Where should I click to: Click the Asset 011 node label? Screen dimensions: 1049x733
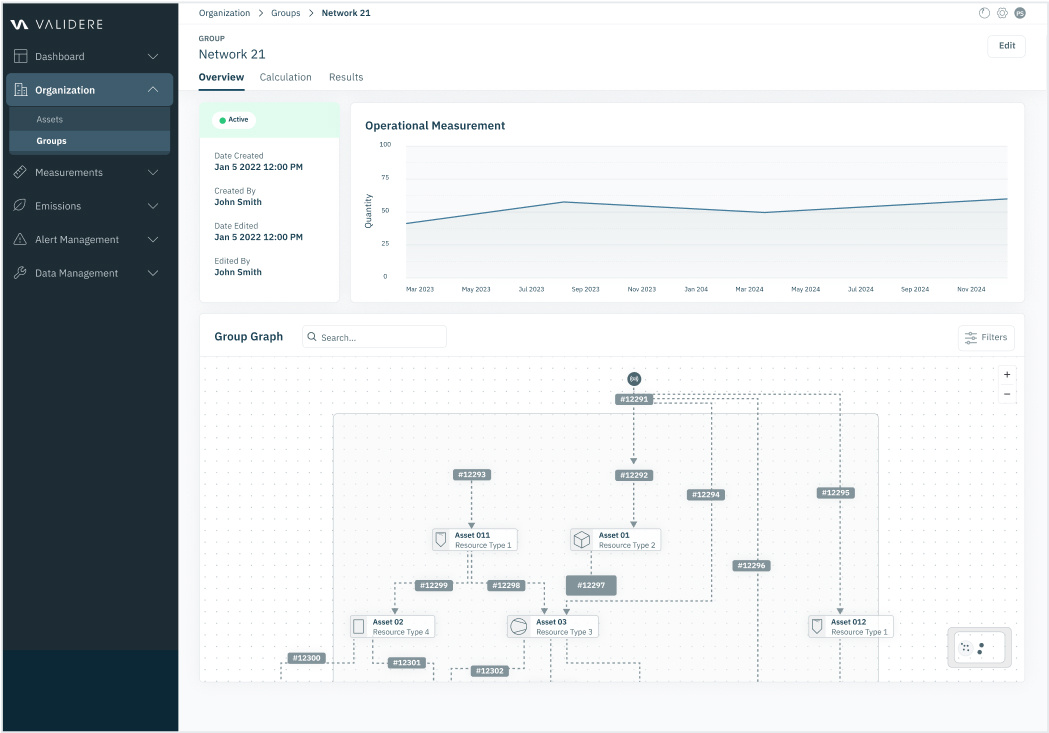pos(472,535)
